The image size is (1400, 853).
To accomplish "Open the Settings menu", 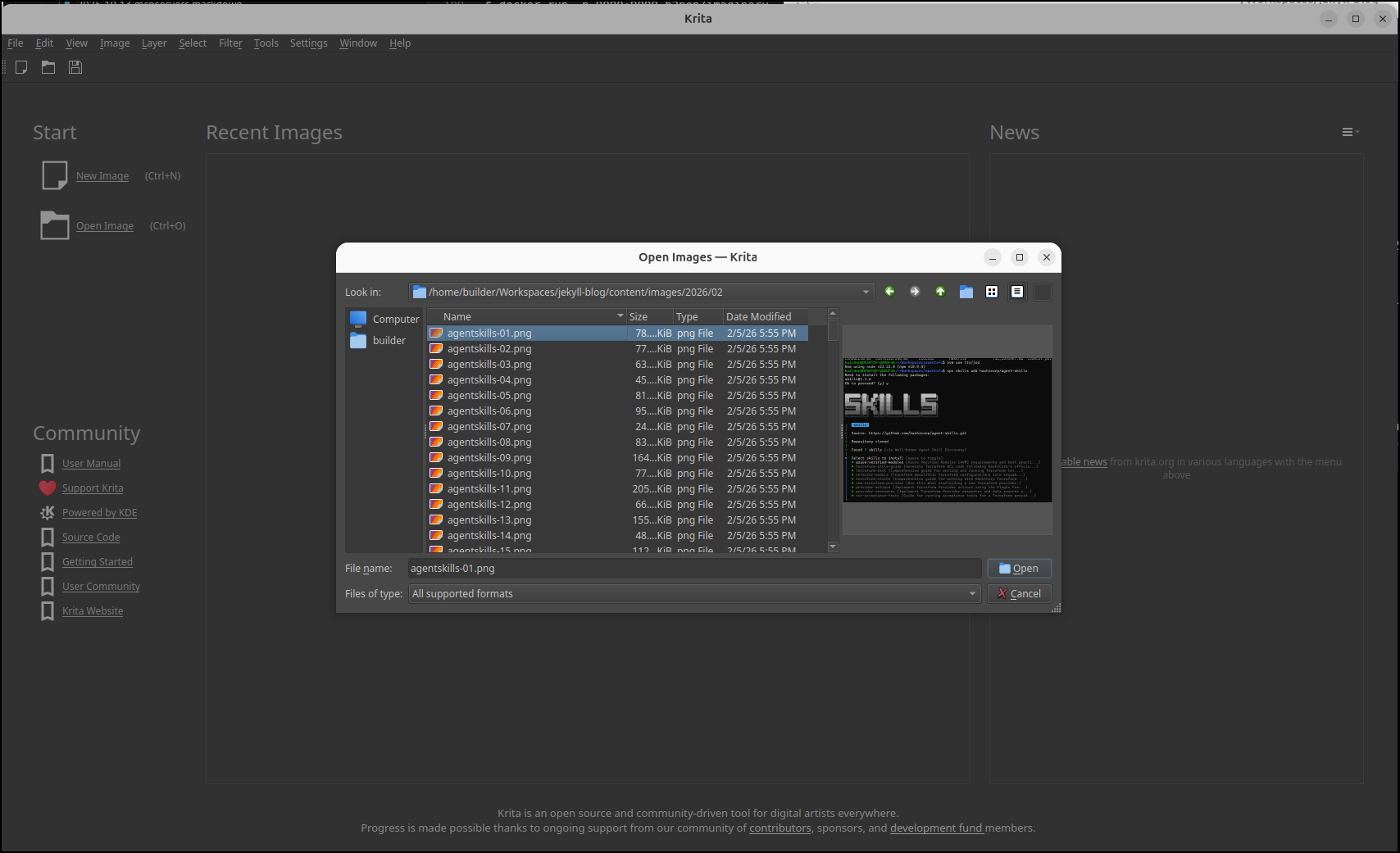I will tap(308, 43).
